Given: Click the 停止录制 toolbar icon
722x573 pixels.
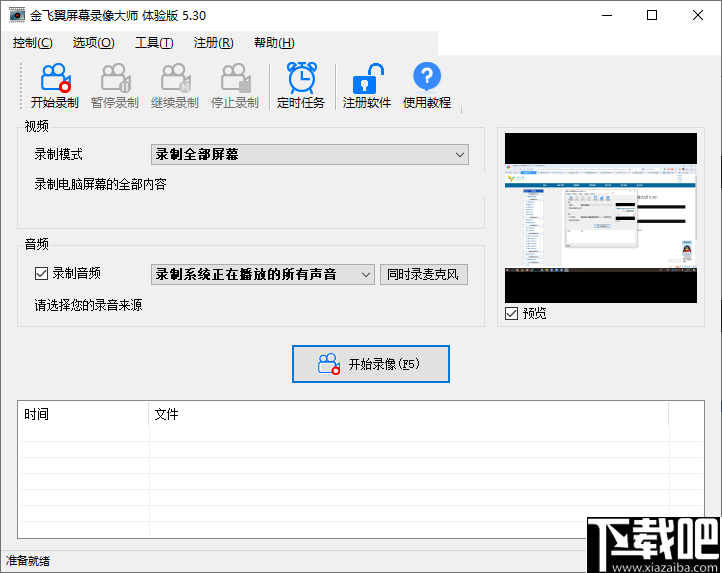Looking at the screenshot, I should point(235,78).
